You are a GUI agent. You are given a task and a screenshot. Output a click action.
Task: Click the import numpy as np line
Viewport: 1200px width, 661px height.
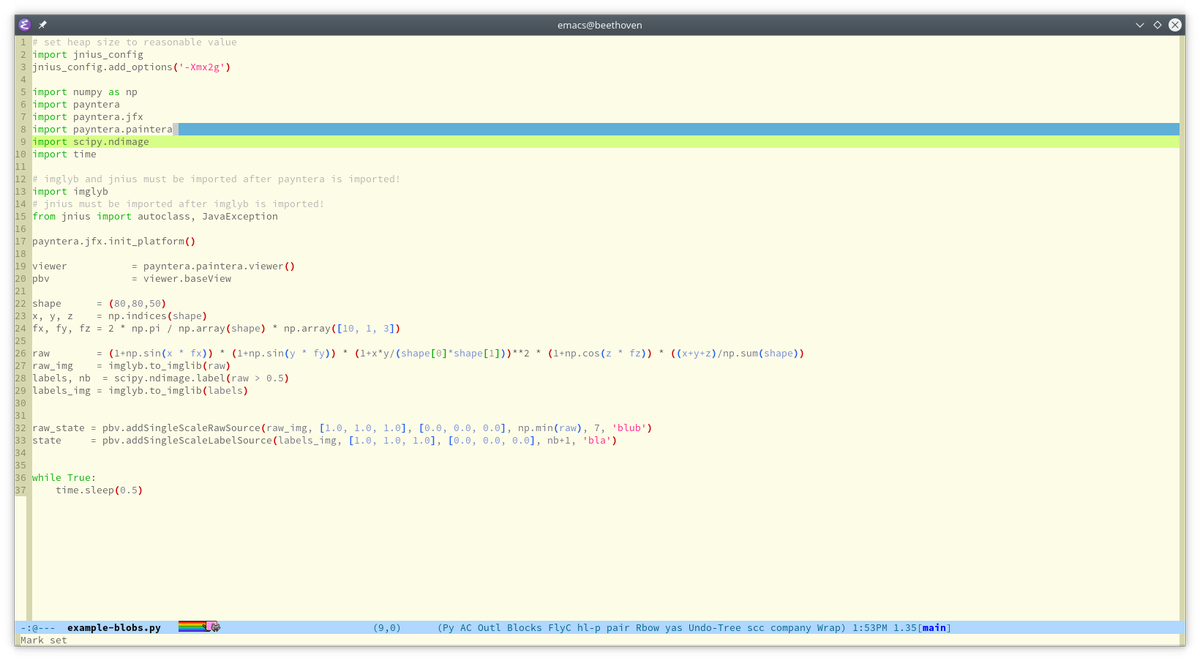[85, 92]
